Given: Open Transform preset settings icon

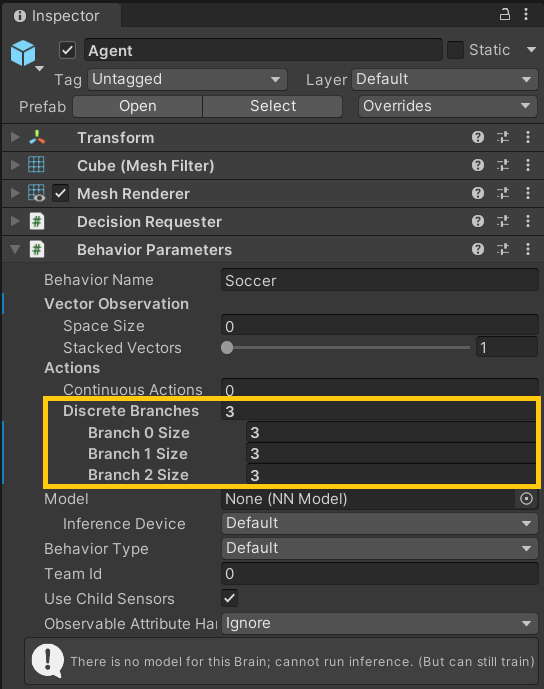Looking at the screenshot, I should pos(503,138).
